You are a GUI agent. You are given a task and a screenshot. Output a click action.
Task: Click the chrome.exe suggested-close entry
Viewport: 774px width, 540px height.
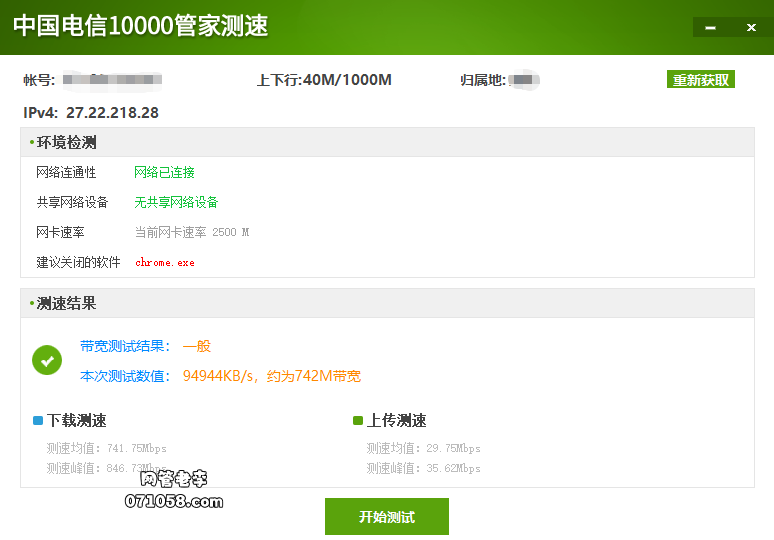coord(165,263)
